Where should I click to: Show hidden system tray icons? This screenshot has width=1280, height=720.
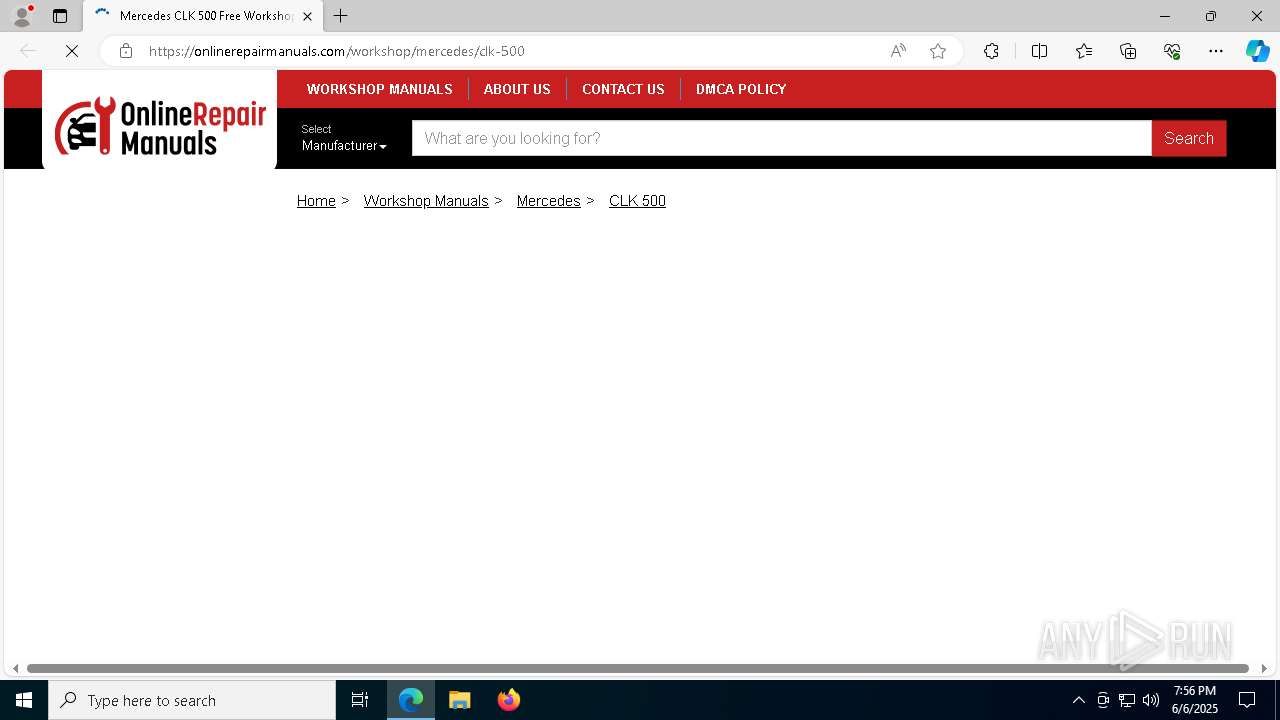click(x=1078, y=700)
